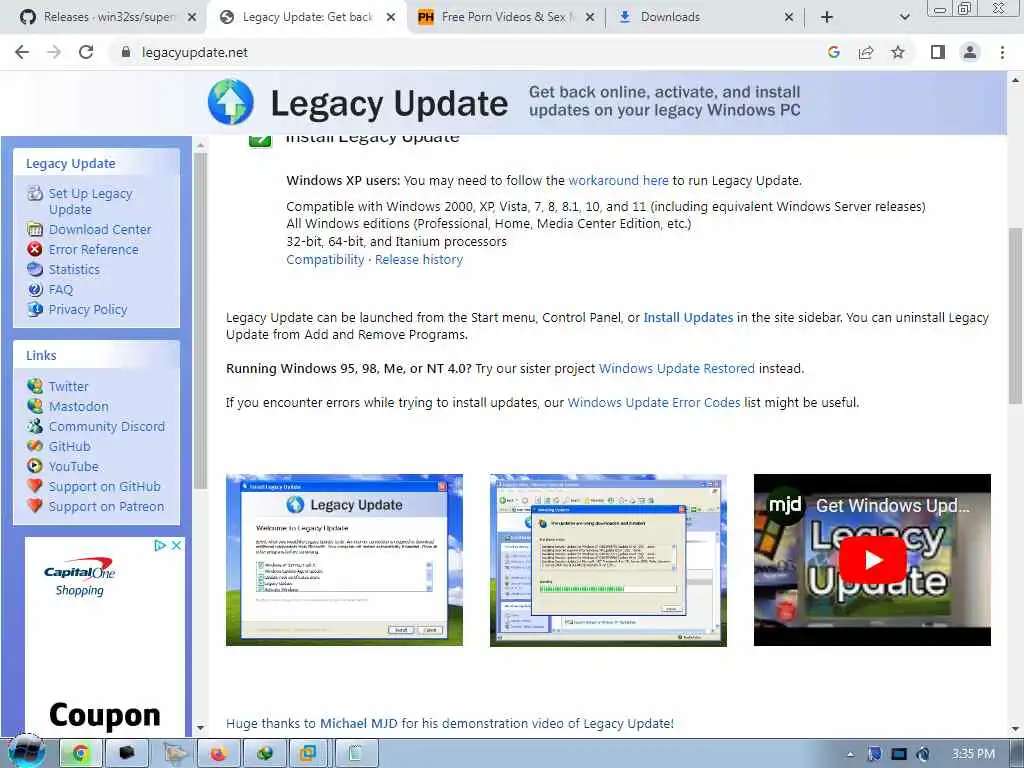Screen dimensions: 1024x768
Task: Click the sidebar scrollbar up arrow
Action: pos(200,145)
